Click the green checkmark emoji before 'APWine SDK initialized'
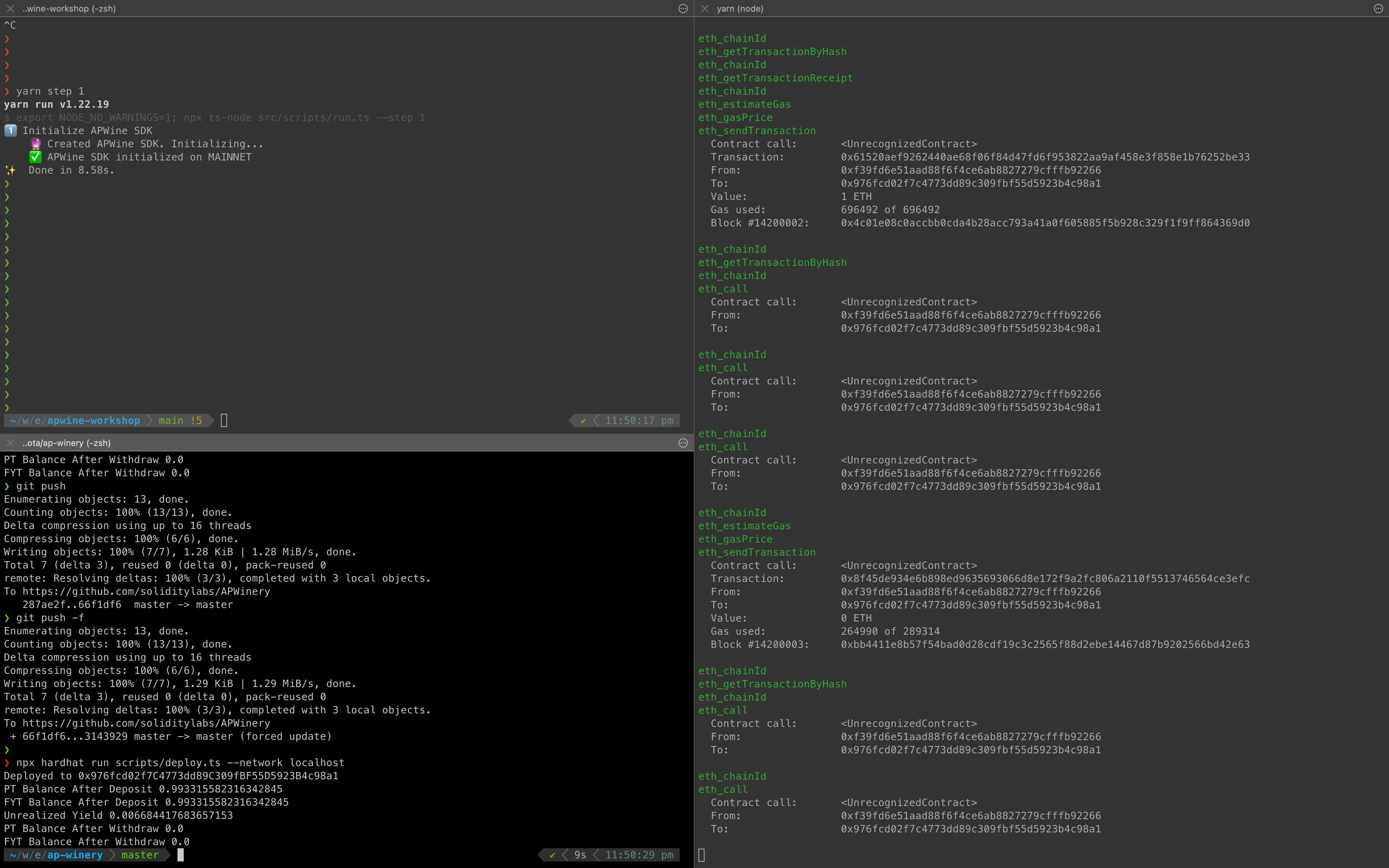The width and height of the screenshot is (1389, 868). pos(36,157)
